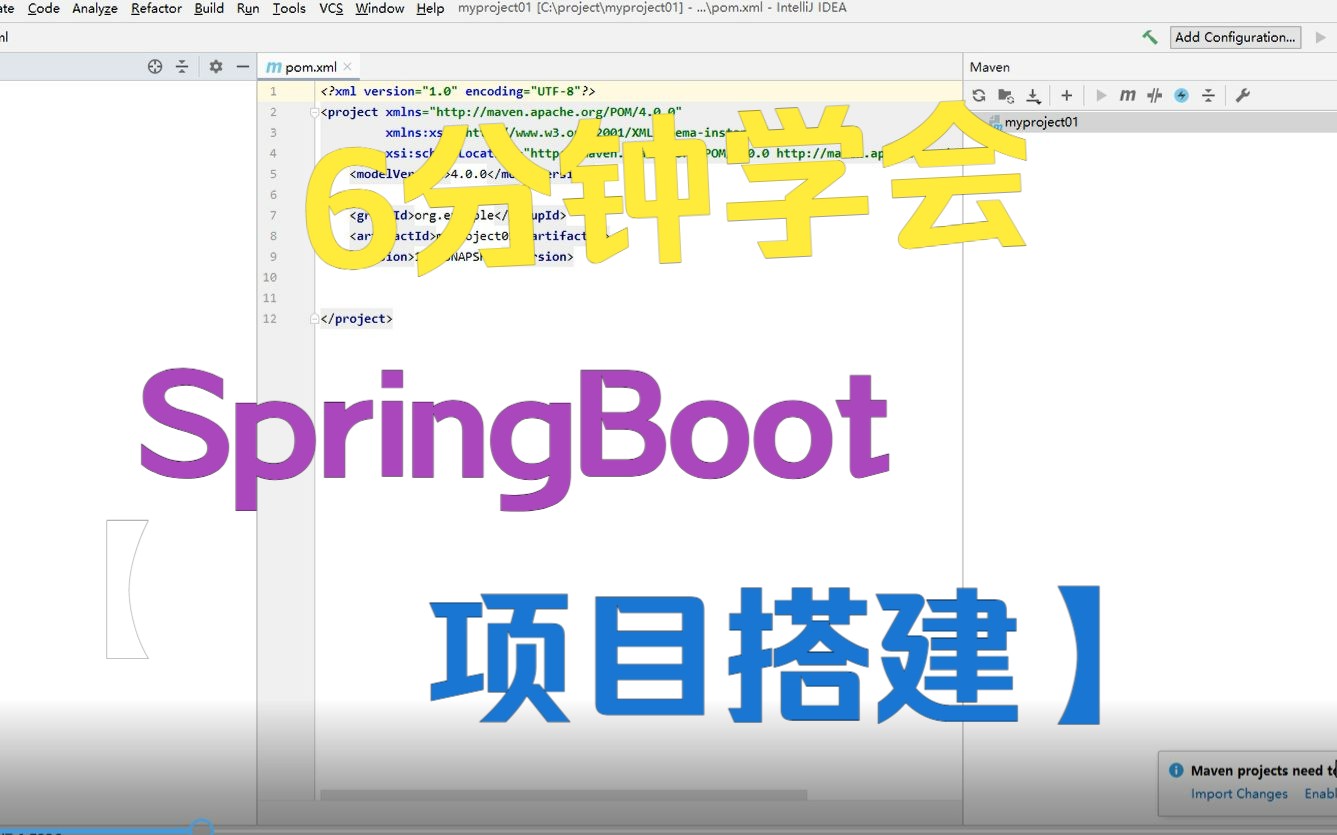Click the m icon on pom.xml tab
Image resolution: width=1337 pixels, height=835 pixels.
273,67
